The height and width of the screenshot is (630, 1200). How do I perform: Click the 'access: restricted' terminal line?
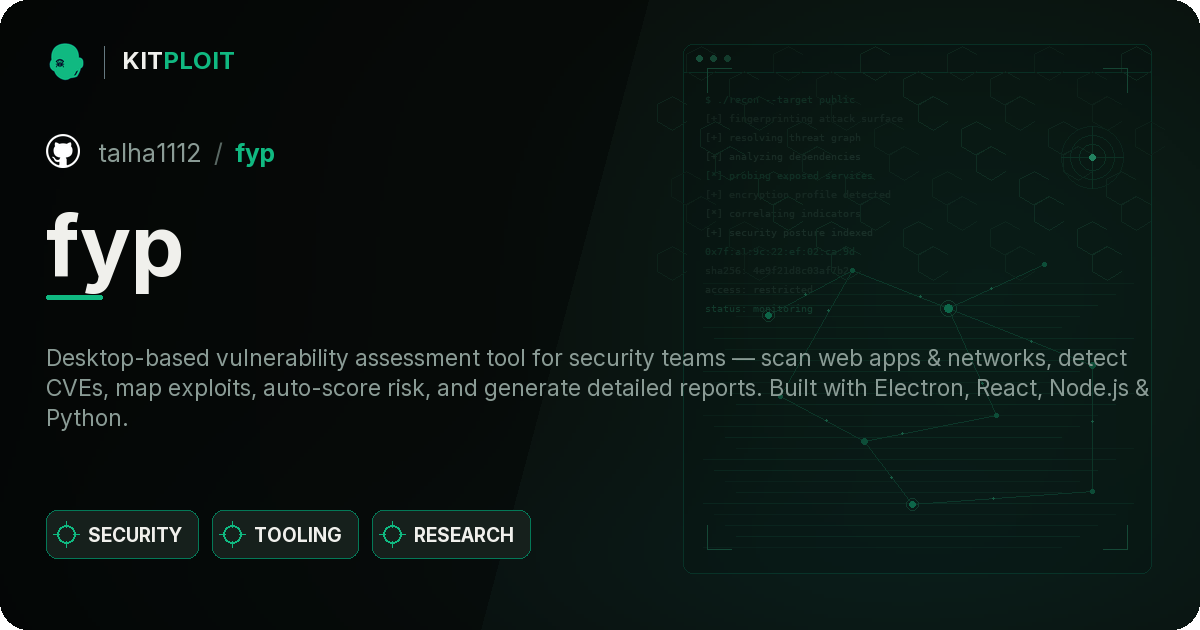point(759,290)
